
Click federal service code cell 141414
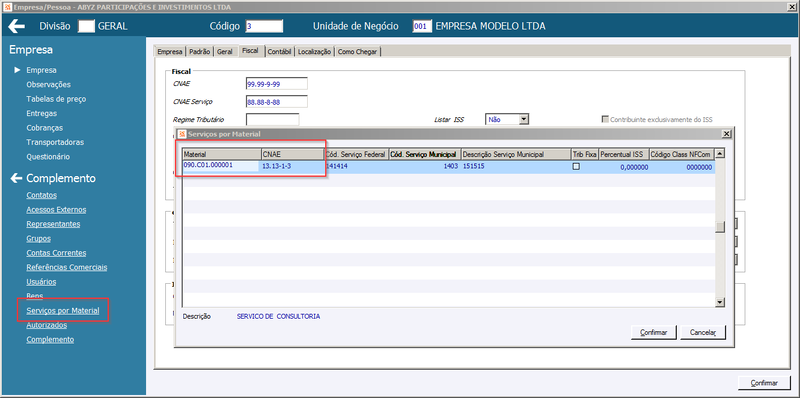pyautogui.click(x=356, y=167)
